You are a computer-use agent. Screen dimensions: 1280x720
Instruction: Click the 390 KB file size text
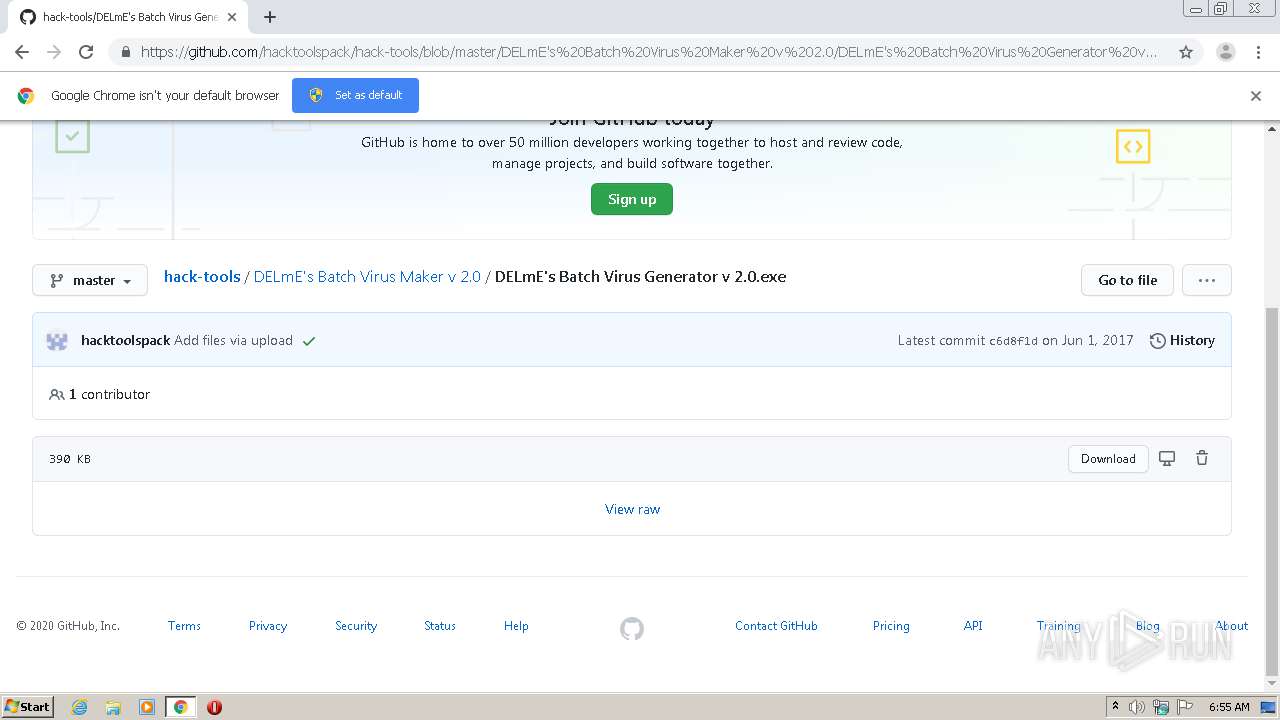[x=70, y=459]
